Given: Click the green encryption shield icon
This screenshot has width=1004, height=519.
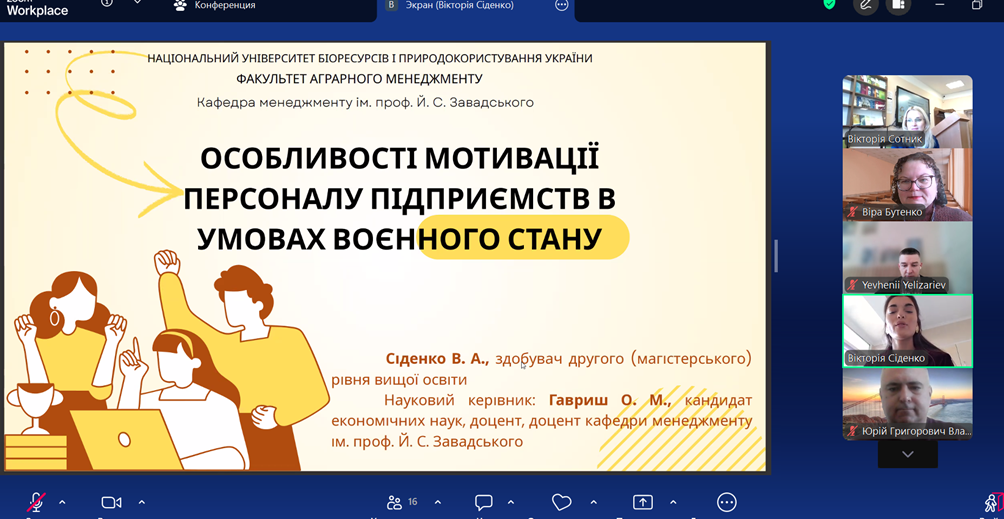Looking at the screenshot, I should coord(829,4).
